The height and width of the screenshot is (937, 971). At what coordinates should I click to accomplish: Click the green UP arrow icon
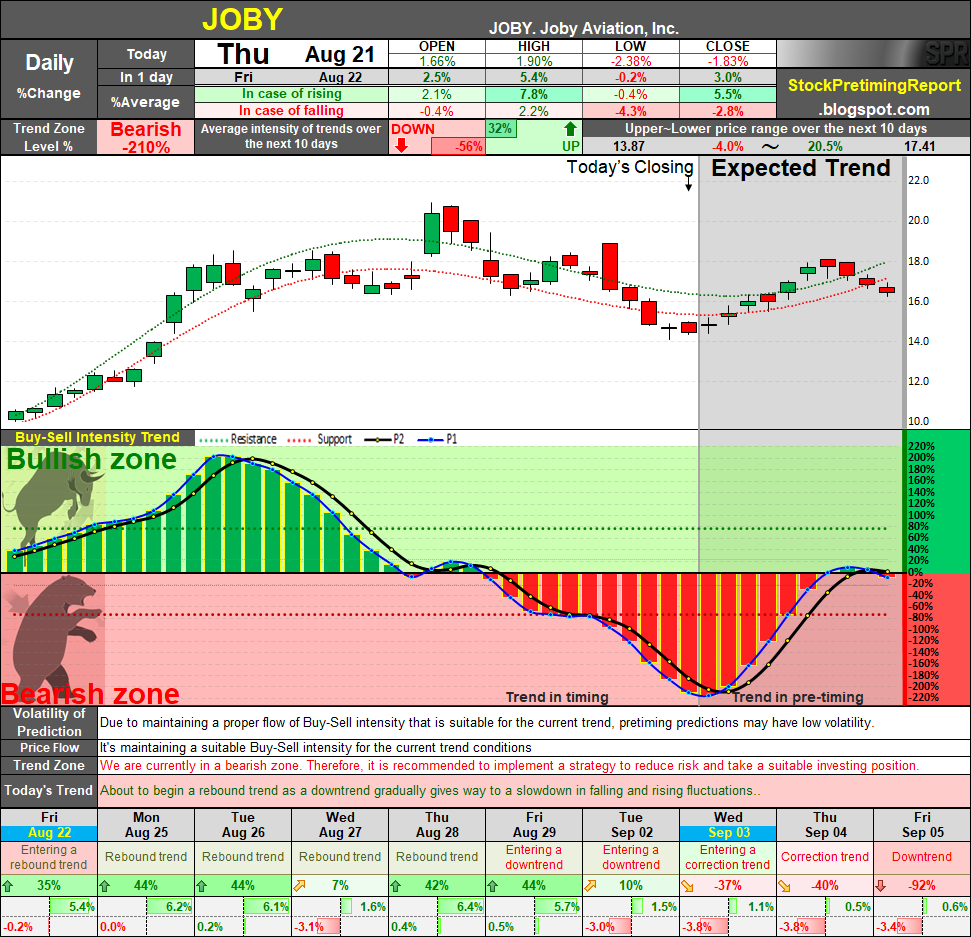pyautogui.click(x=570, y=129)
